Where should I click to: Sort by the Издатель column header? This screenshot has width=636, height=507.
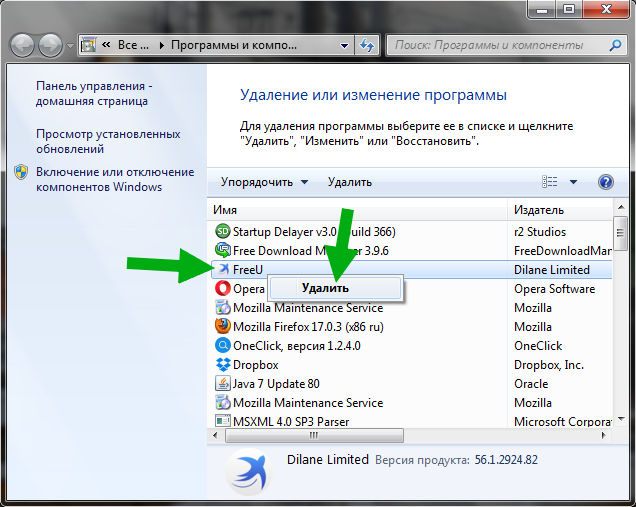(x=560, y=210)
